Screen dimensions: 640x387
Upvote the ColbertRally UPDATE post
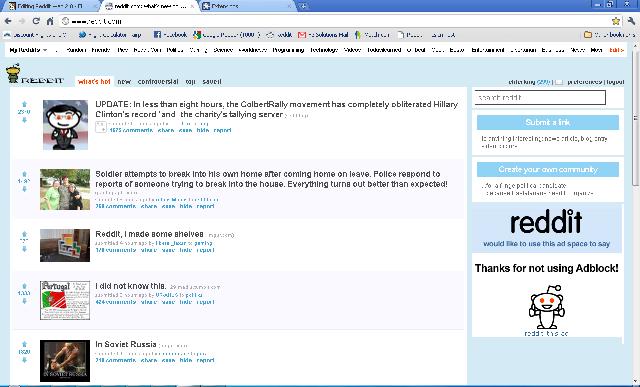(24, 104)
